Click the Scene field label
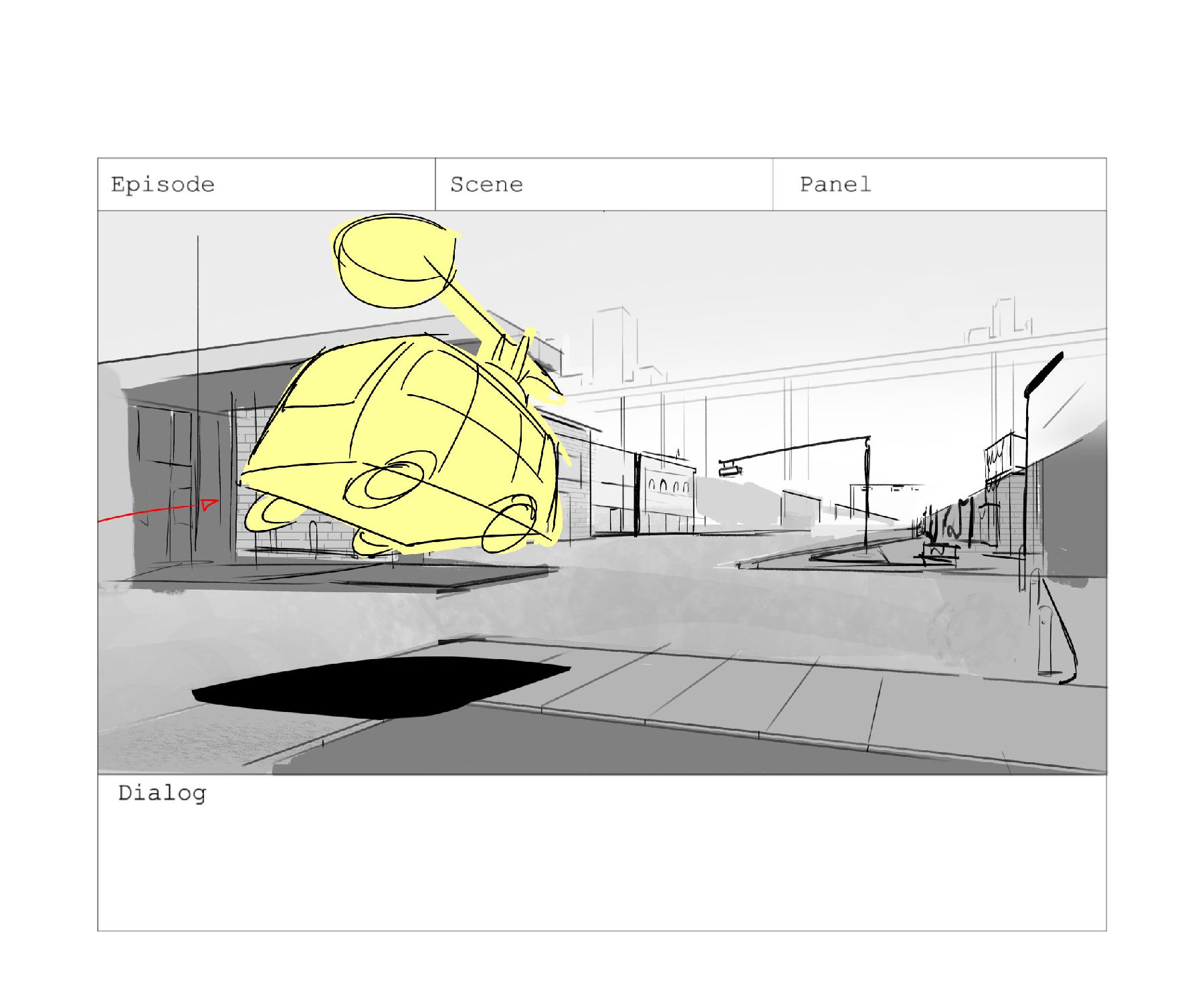Screen dimensions: 1204x983 tap(486, 185)
